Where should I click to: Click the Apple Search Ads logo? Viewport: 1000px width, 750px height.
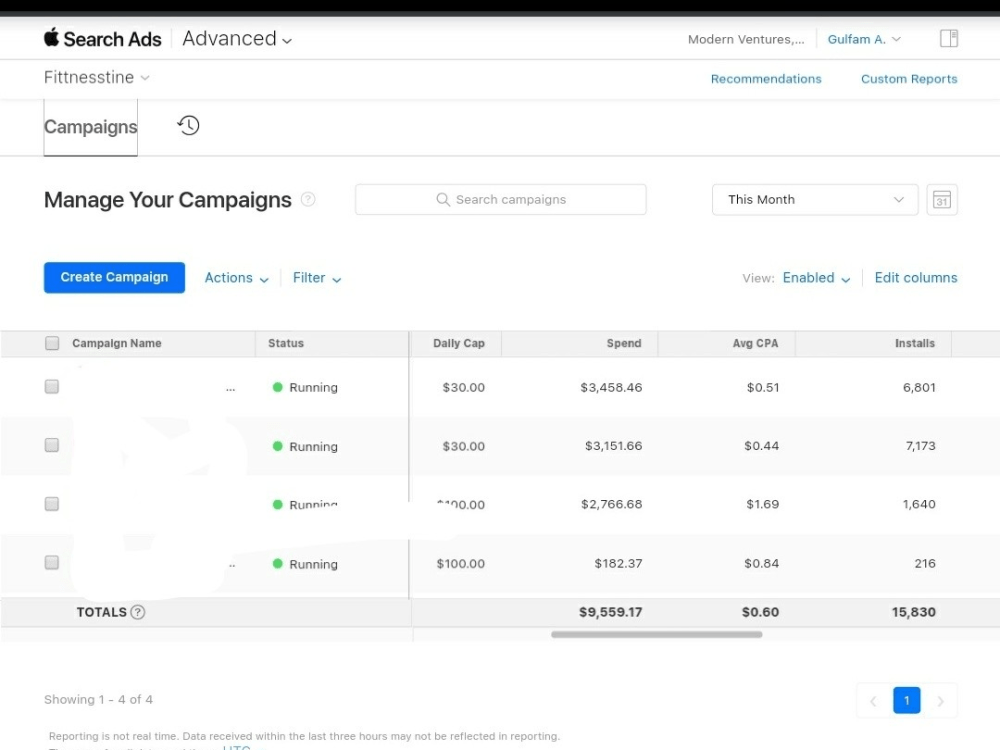(x=103, y=38)
